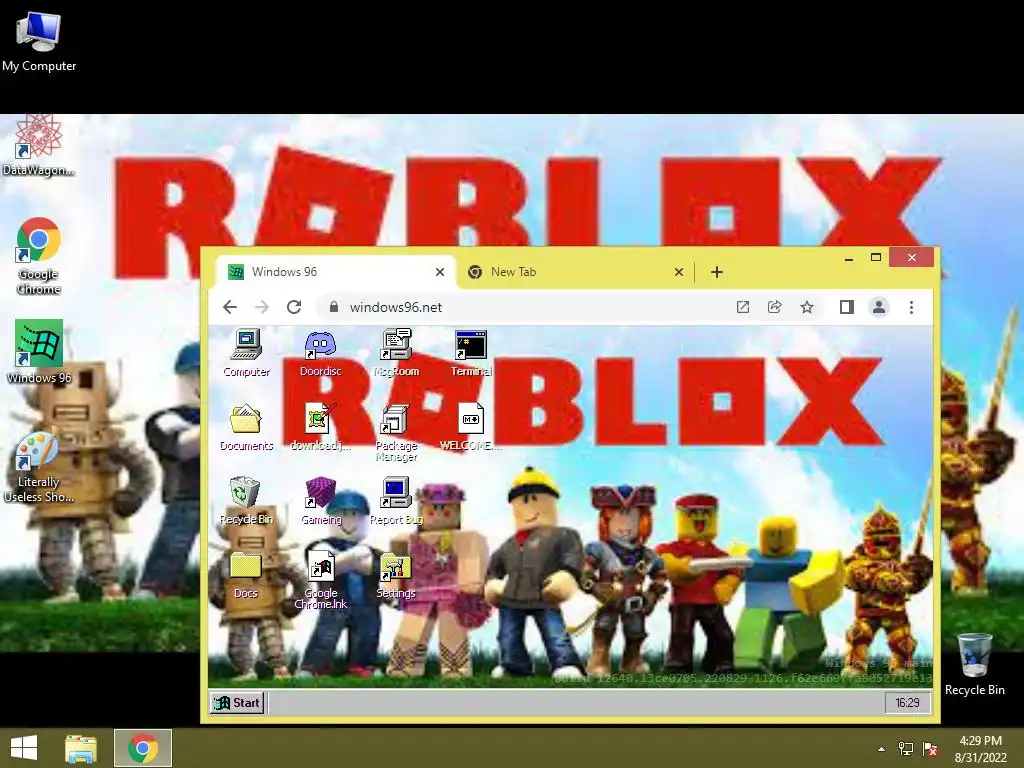Add a new Chrome tab
The width and height of the screenshot is (1024, 768).
tap(716, 272)
